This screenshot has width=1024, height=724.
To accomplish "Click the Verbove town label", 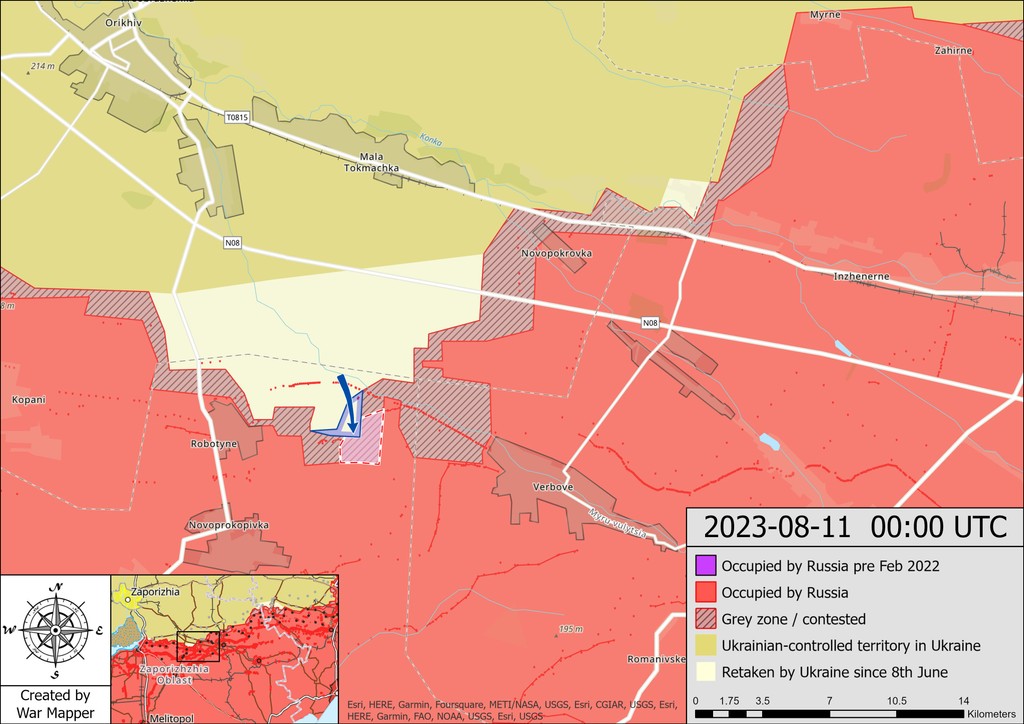I will (553, 487).
